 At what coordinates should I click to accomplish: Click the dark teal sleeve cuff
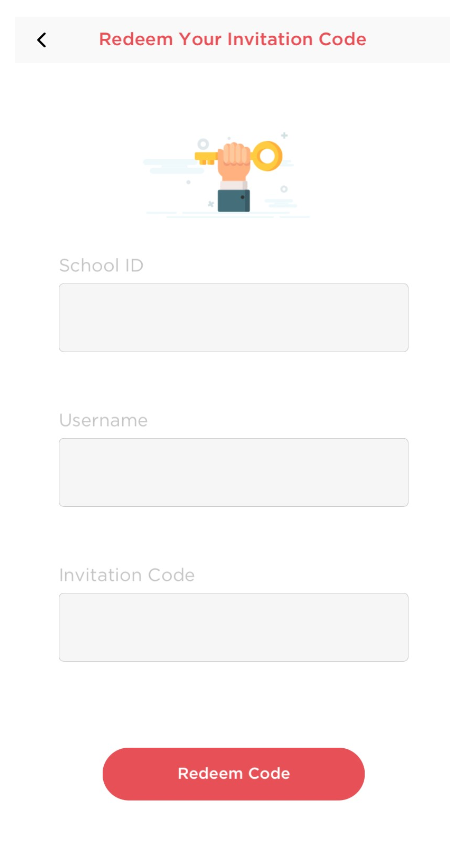234,201
